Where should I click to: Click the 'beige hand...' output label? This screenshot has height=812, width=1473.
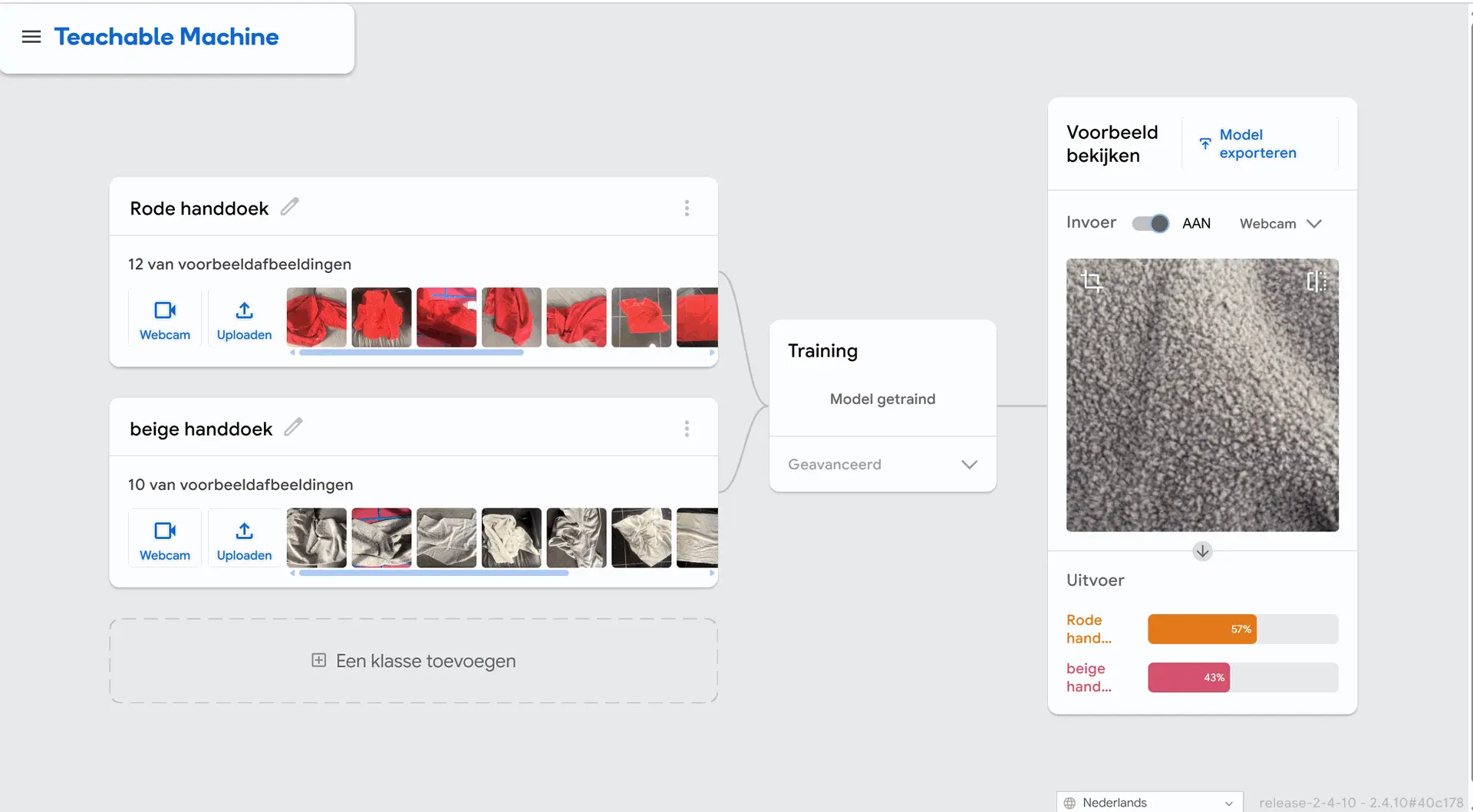pyautogui.click(x=1089, y=678)
